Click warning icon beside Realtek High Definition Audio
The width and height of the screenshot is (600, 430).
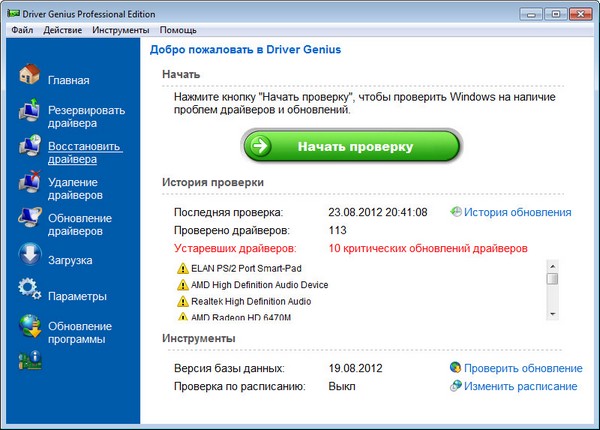[183, 301]
